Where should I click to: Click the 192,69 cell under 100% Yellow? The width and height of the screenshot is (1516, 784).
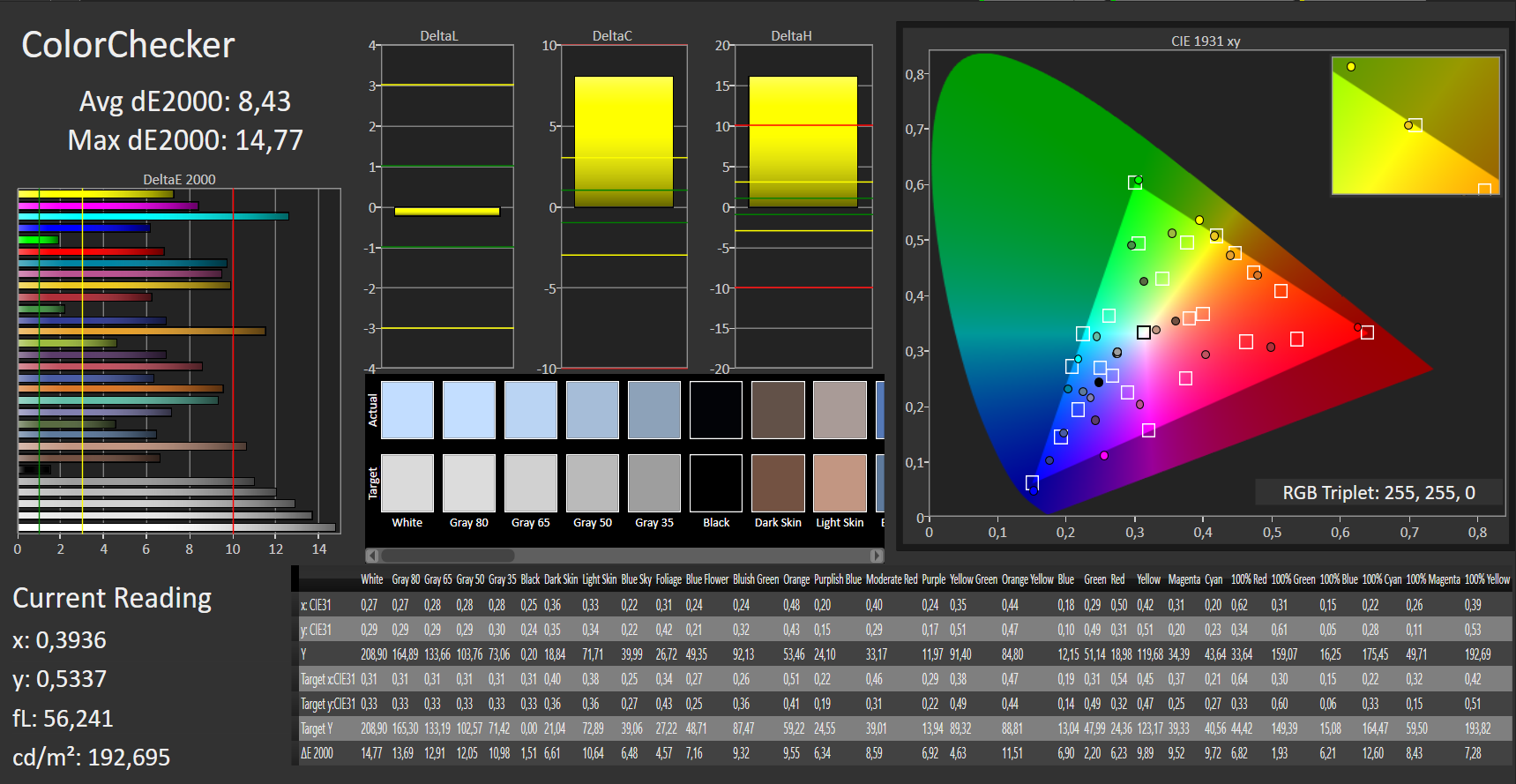[x=1478, y=654]
